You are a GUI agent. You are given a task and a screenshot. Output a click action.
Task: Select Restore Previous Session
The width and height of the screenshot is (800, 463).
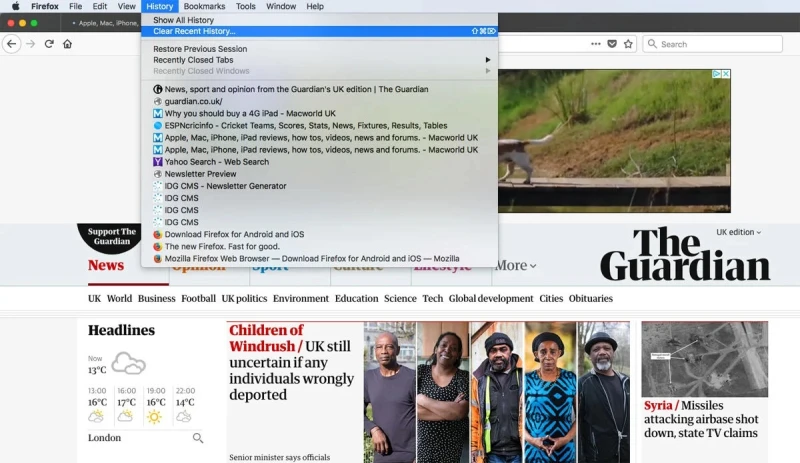(x=200, y=49)
